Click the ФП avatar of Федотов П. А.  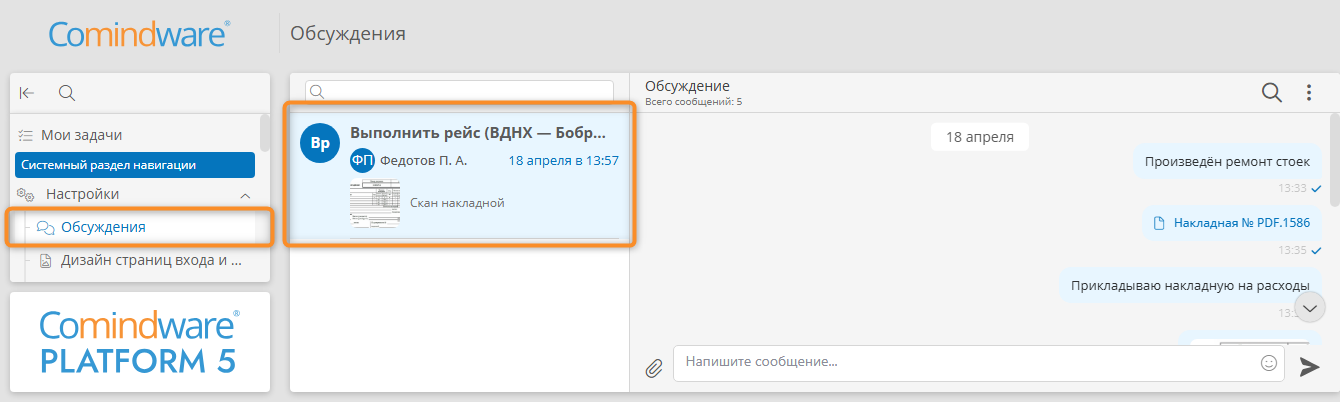(x=362, y=160)
